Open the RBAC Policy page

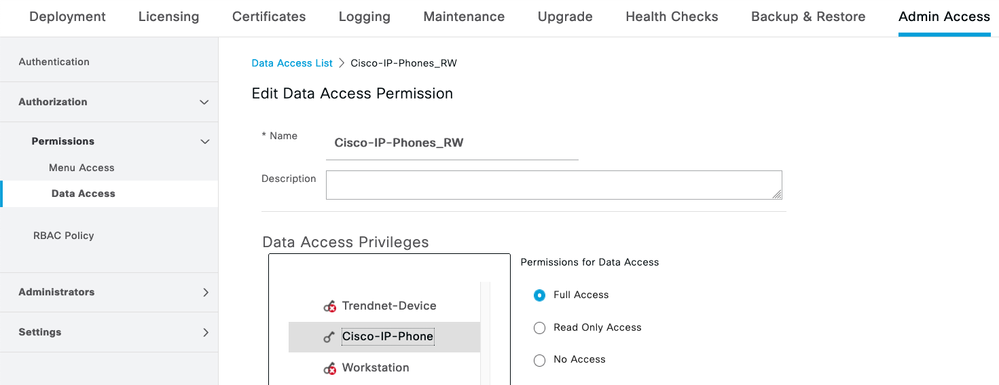coord(63,235)
